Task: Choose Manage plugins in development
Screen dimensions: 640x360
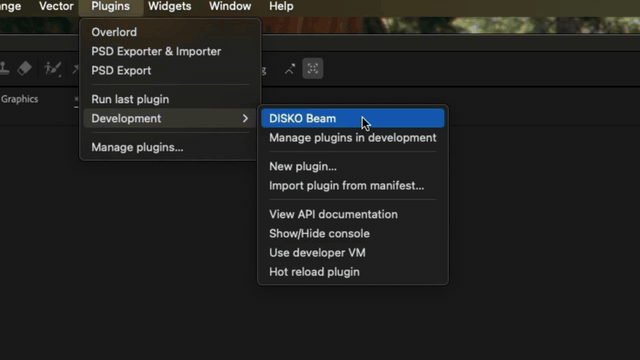Action: click(353, 138)
